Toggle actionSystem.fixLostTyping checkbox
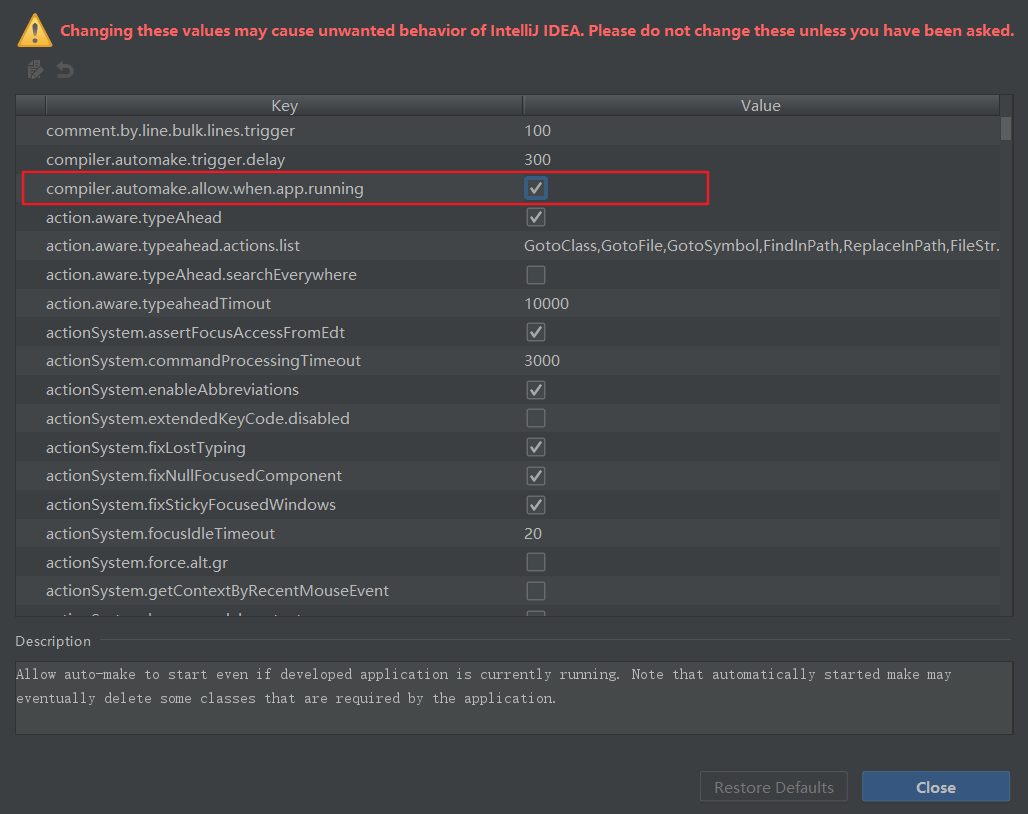The width and height of the screenshot is (1028, 814). 536,447
